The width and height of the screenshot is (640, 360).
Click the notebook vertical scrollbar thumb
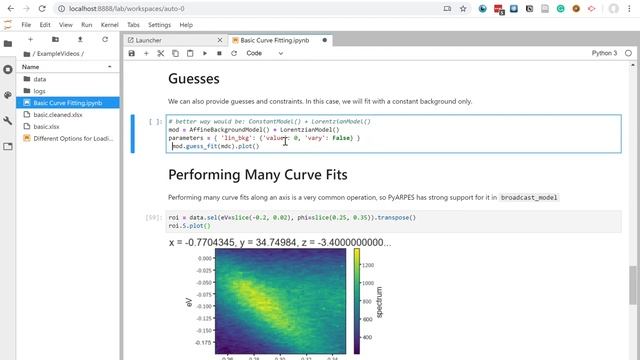[x=633, y=285]
